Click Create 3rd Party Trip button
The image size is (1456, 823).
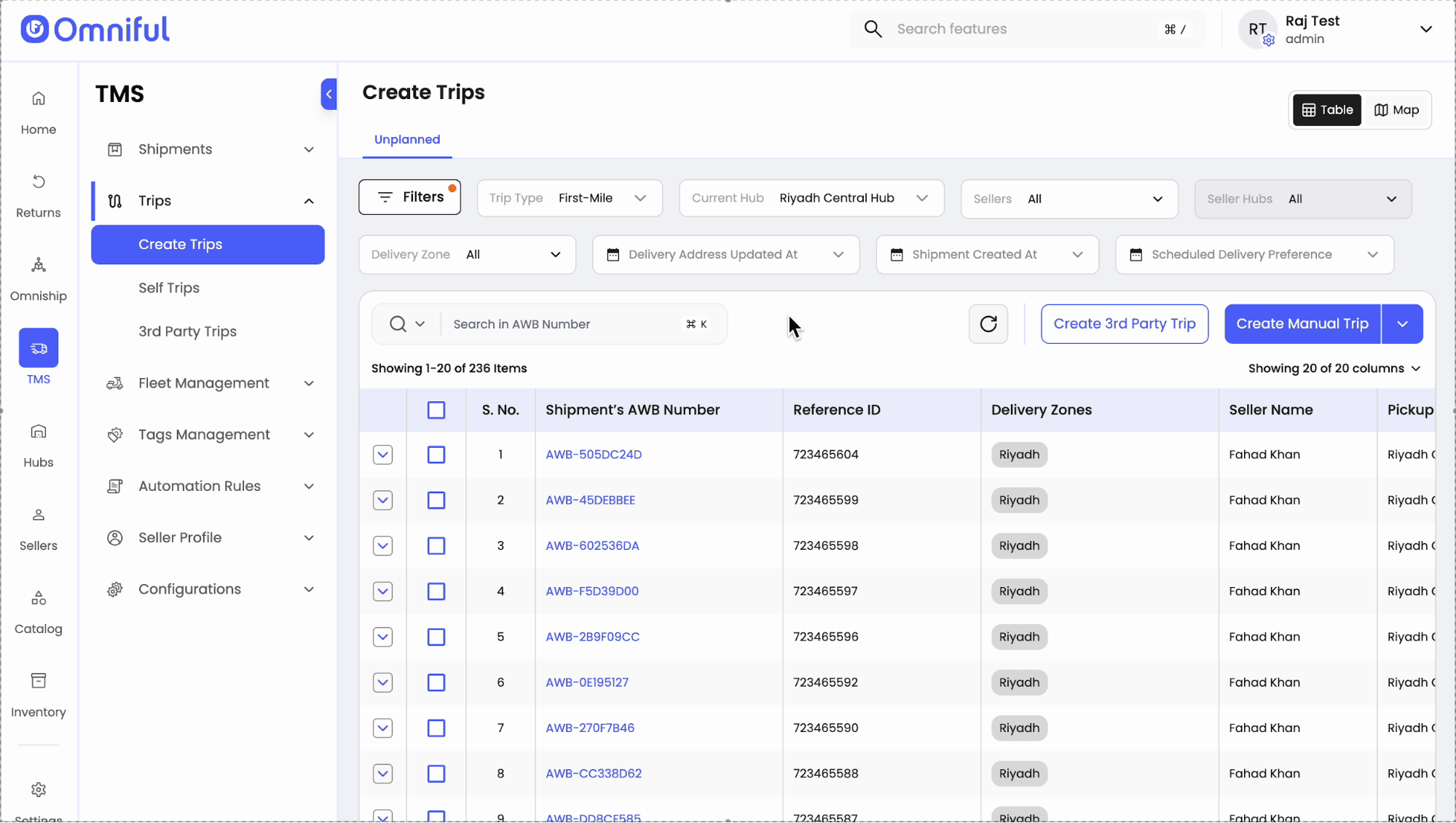coord(1124,324)
